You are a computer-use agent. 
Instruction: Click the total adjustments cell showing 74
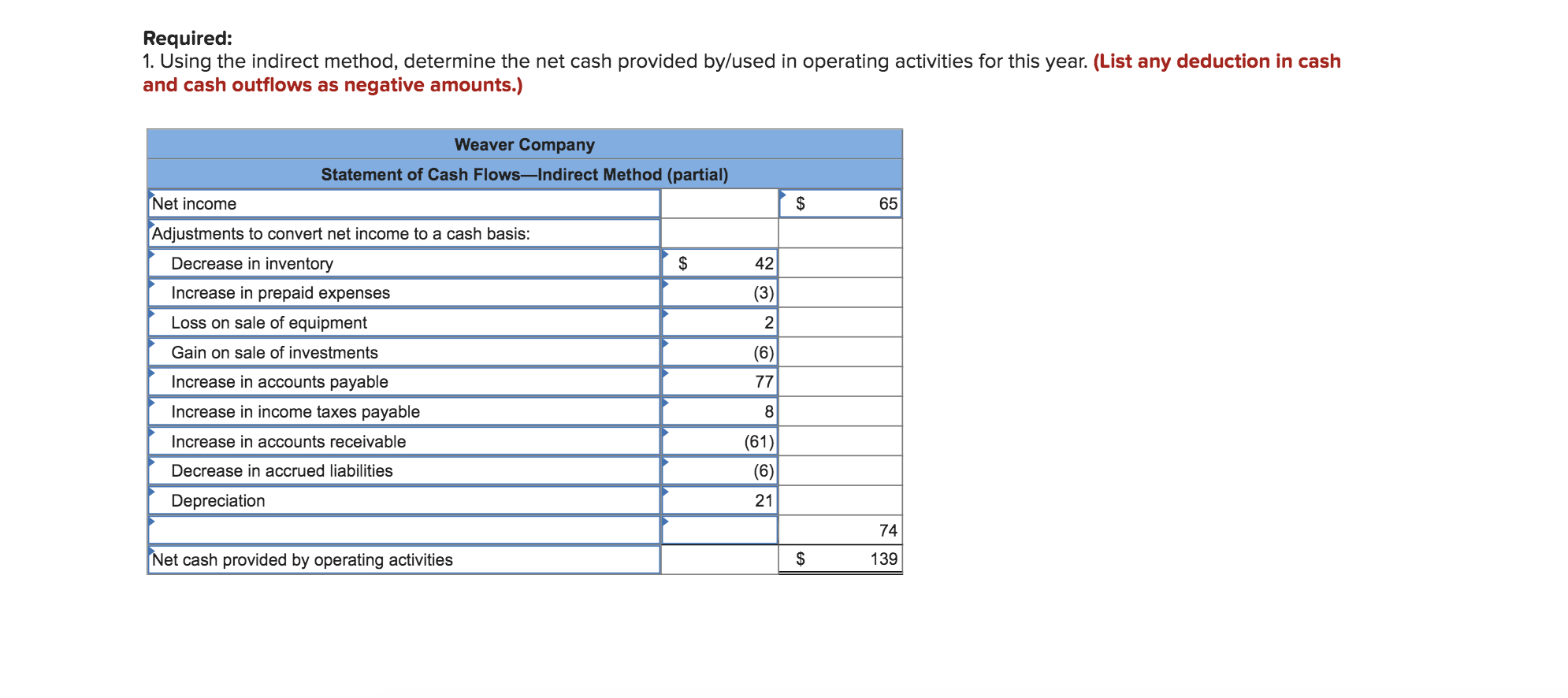[x=840, y=530]
